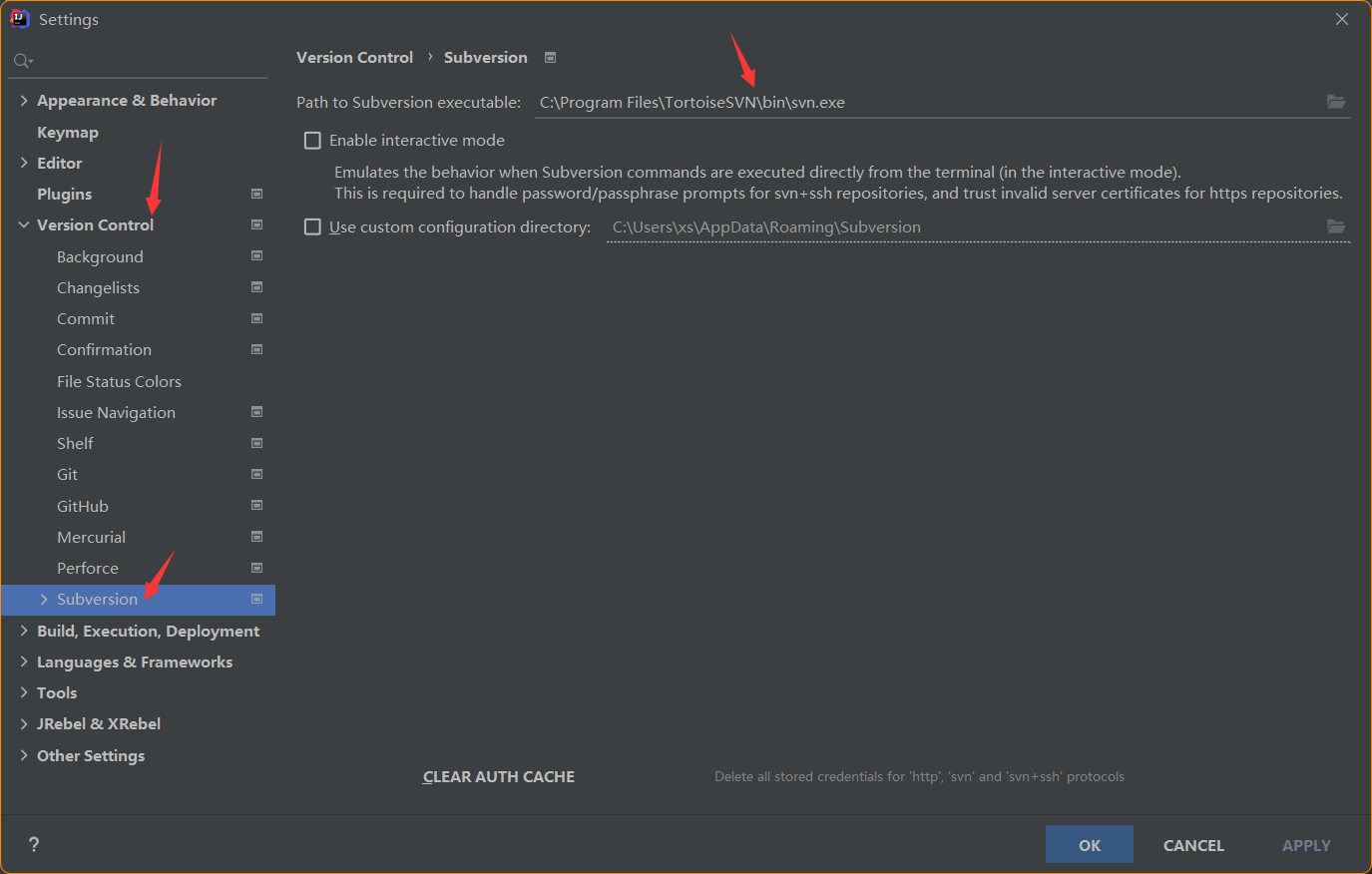The height and width of the screenshot is (874, 1372).
Task: Click the APPLY button
Action: coord(1306,845)
